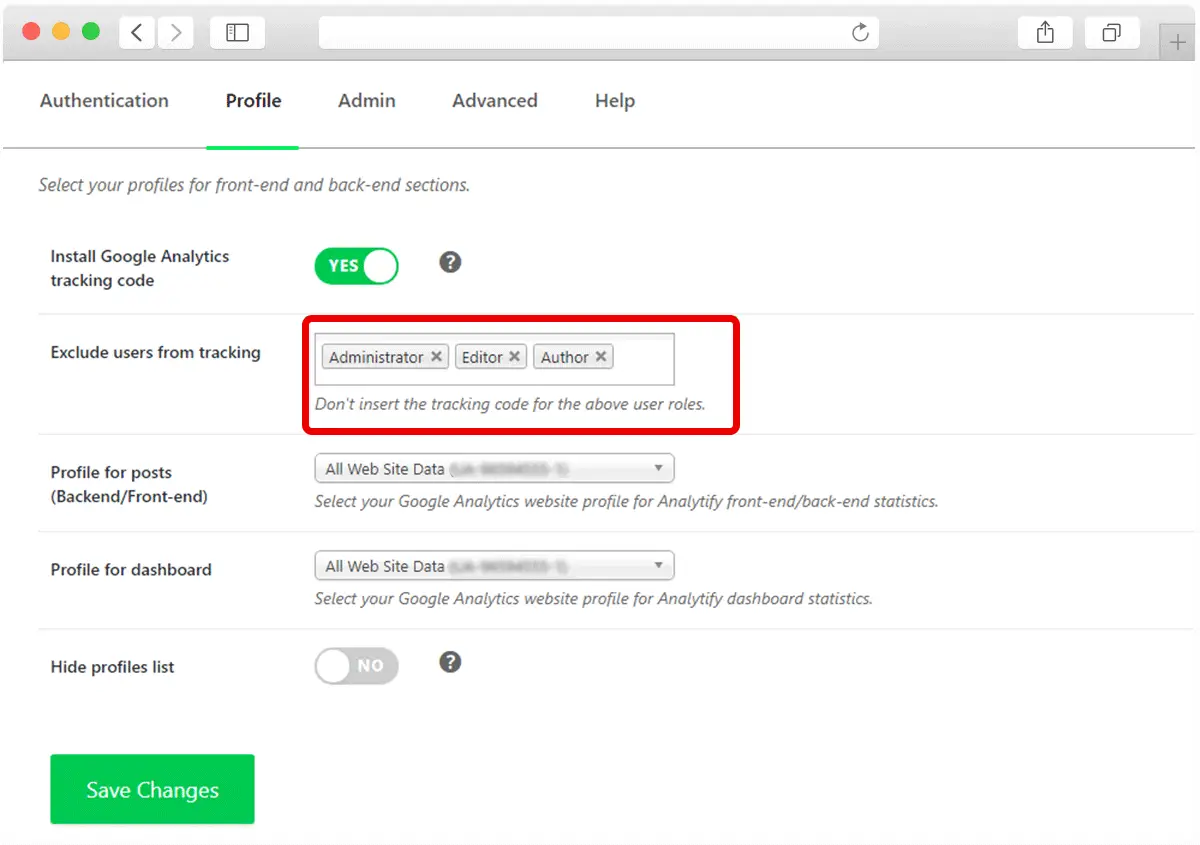Go forward using browser forward arrow
Screen dimensions: 1200x845
pyautogui.click(x=175, y=33)
